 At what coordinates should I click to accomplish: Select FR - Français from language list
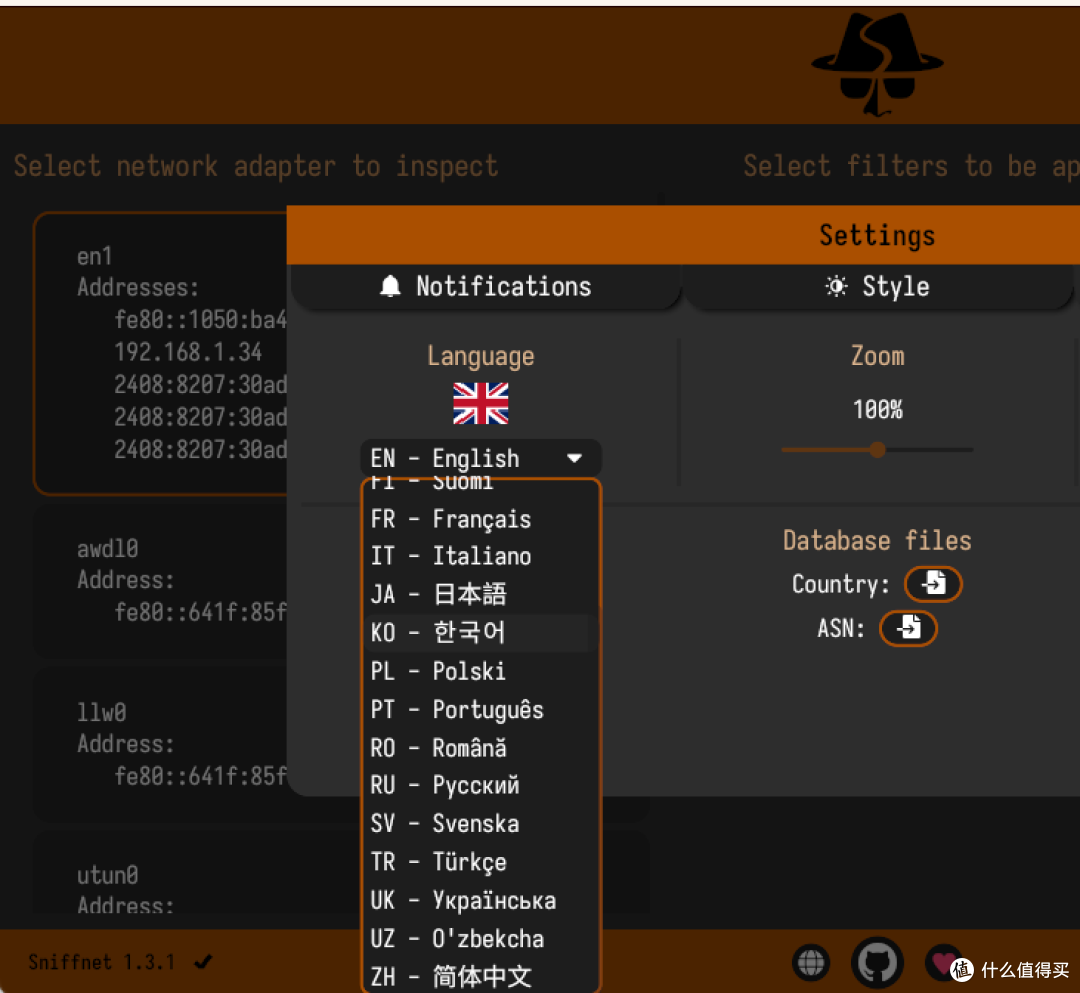point(481,519)
